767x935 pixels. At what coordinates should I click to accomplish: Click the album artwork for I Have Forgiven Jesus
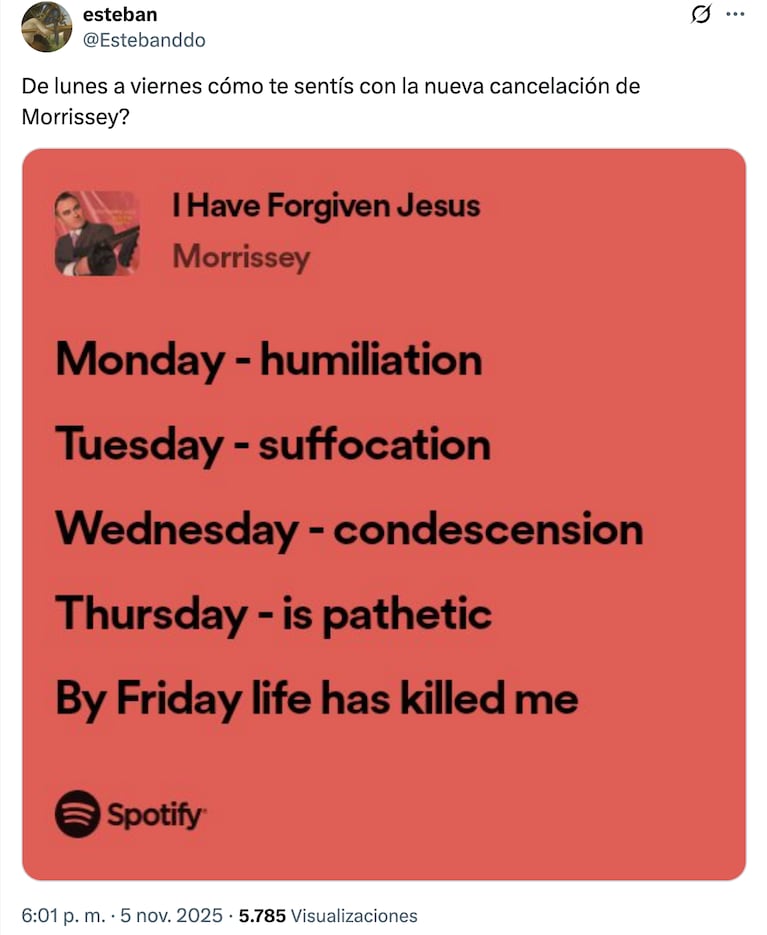pyautogui.click(x=97, y=233)
